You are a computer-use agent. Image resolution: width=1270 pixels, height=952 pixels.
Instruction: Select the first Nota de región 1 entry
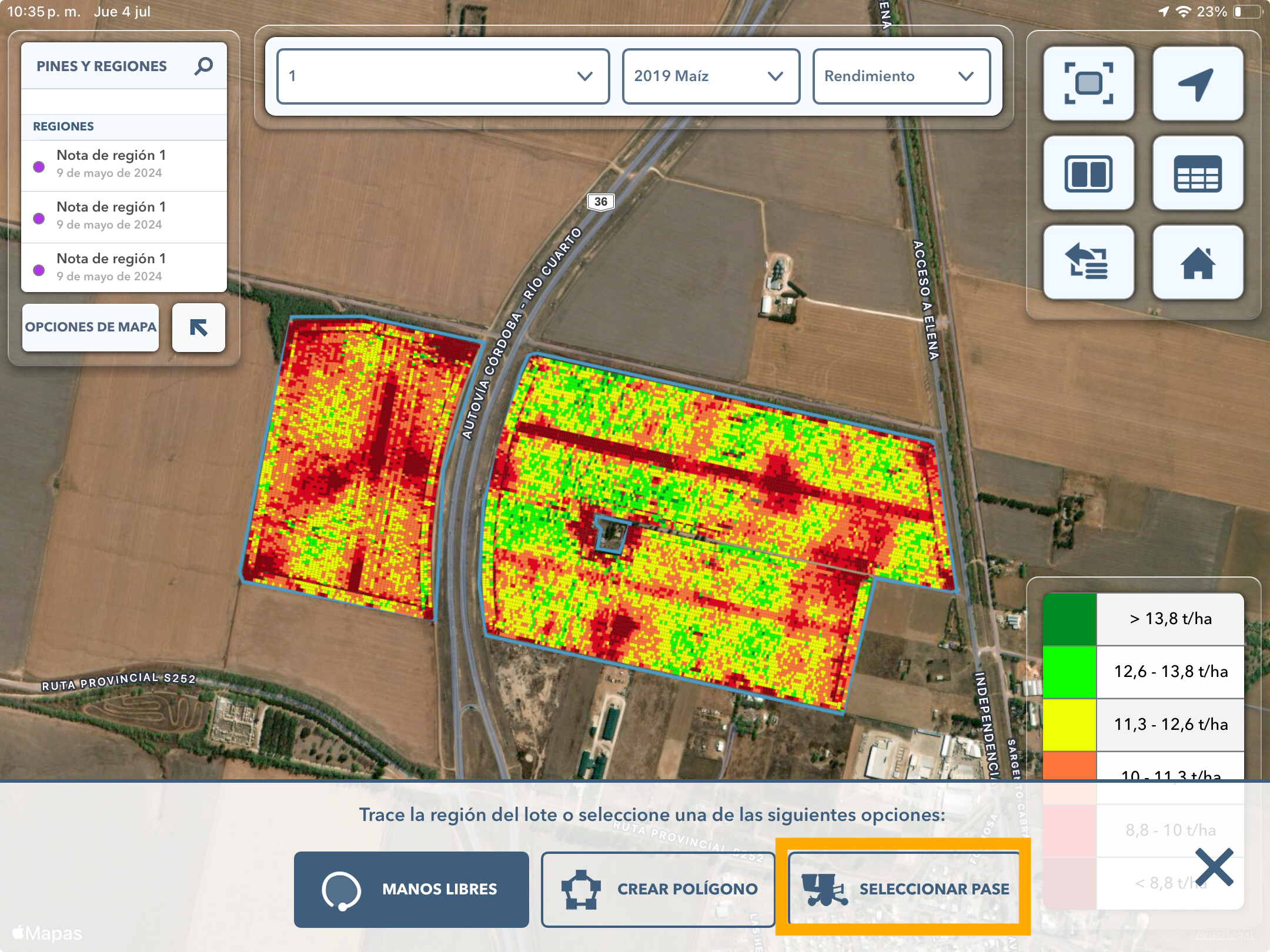[124, 165]
